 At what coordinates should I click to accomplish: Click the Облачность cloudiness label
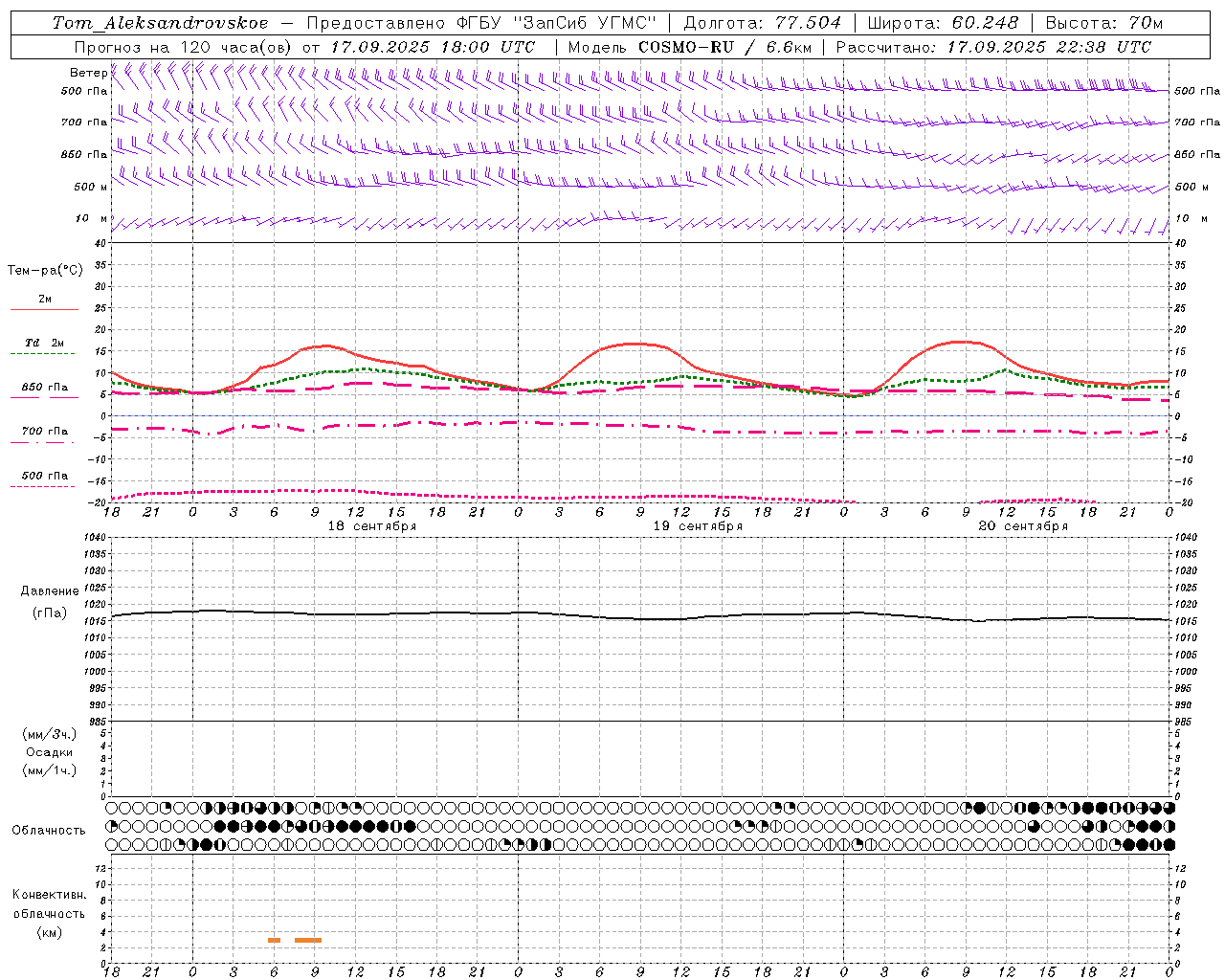coord(49,830)
